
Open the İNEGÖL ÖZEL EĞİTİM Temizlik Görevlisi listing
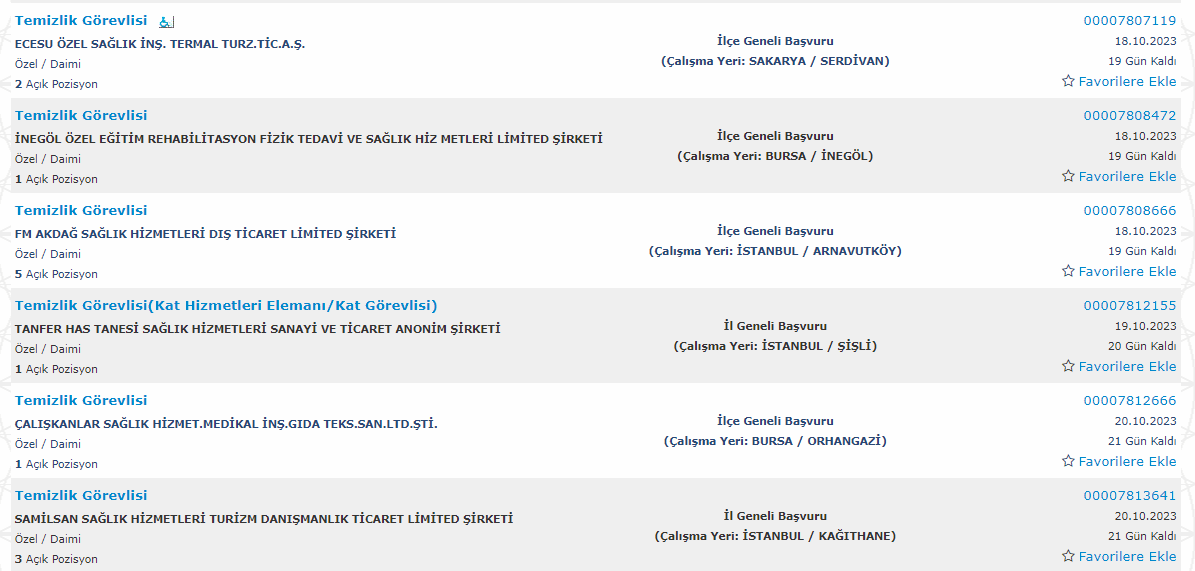coord(81,115)
